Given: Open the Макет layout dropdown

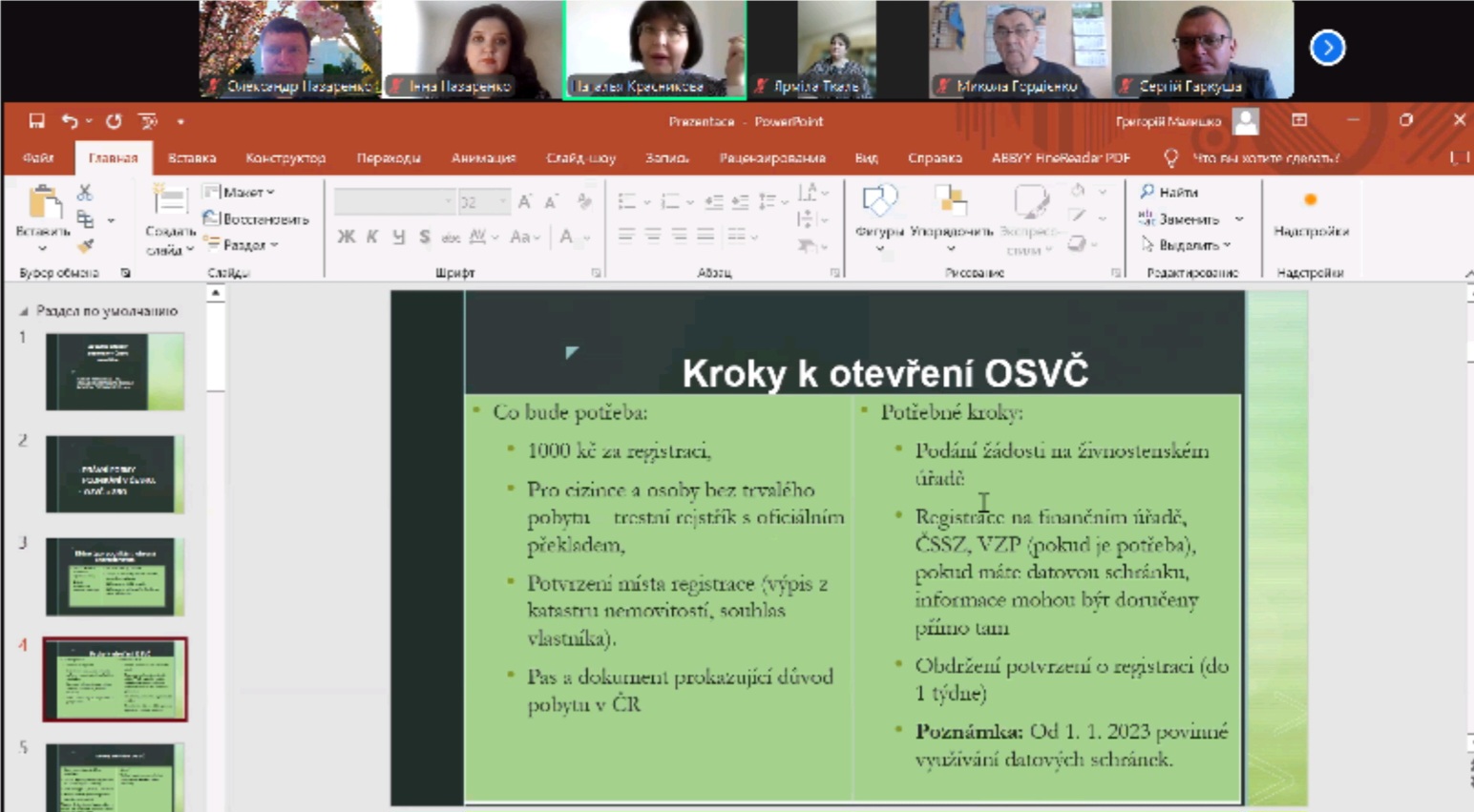Looking at the screenshot, I should click(241, 192).
